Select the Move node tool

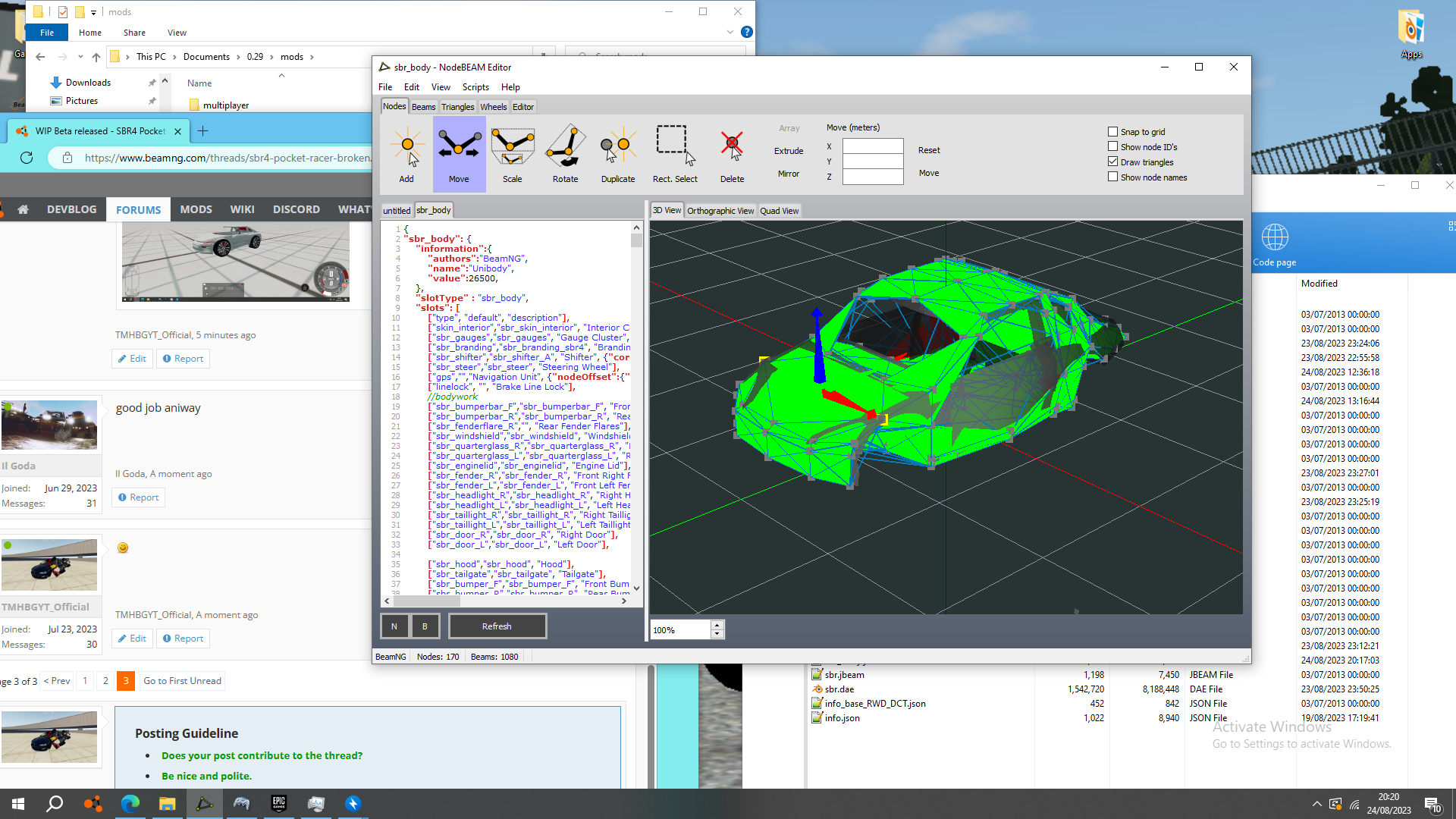(459, 154)
